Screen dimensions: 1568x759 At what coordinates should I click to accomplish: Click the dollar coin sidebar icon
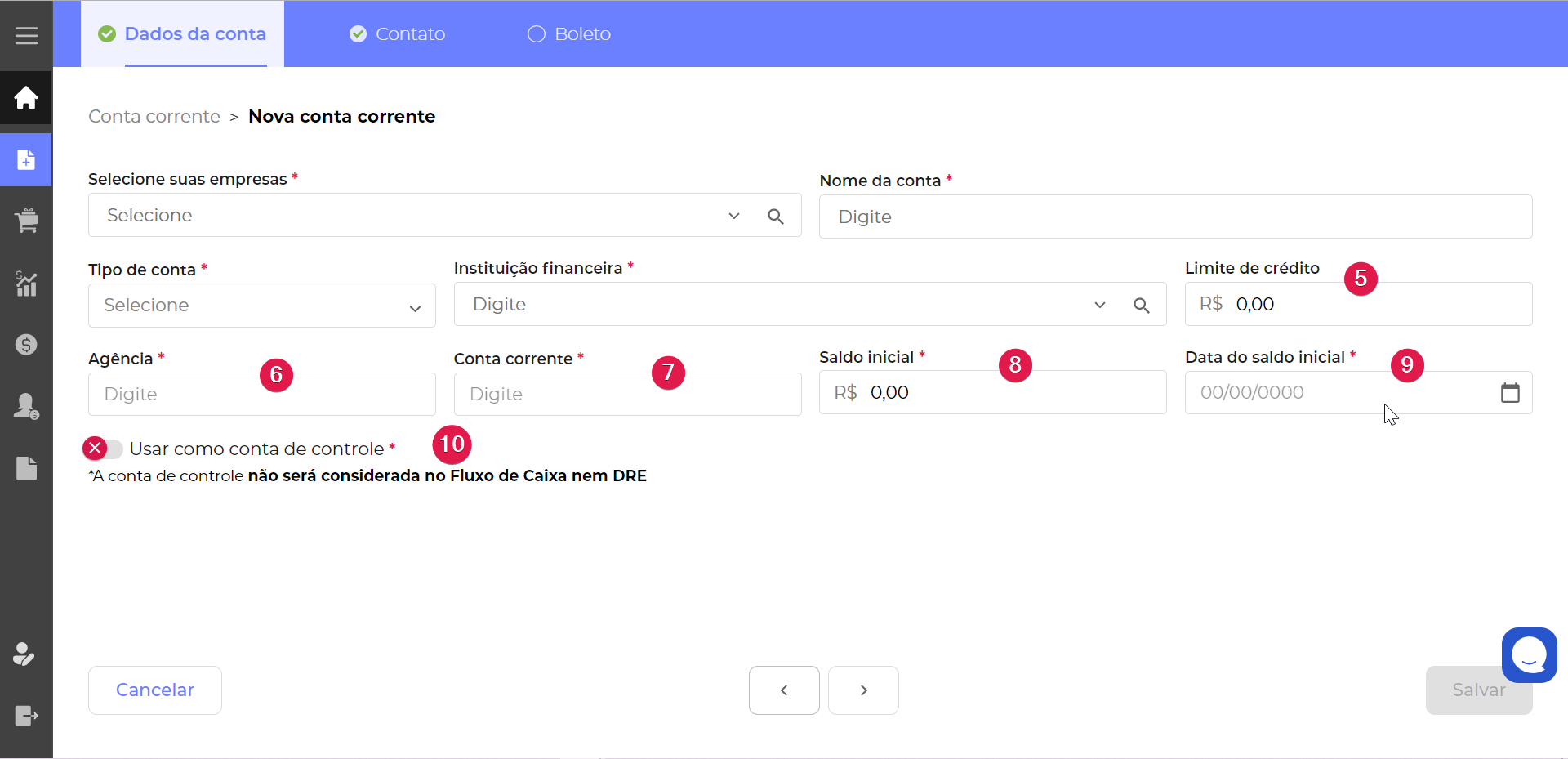pyautogui.click(x=26, y=345)
